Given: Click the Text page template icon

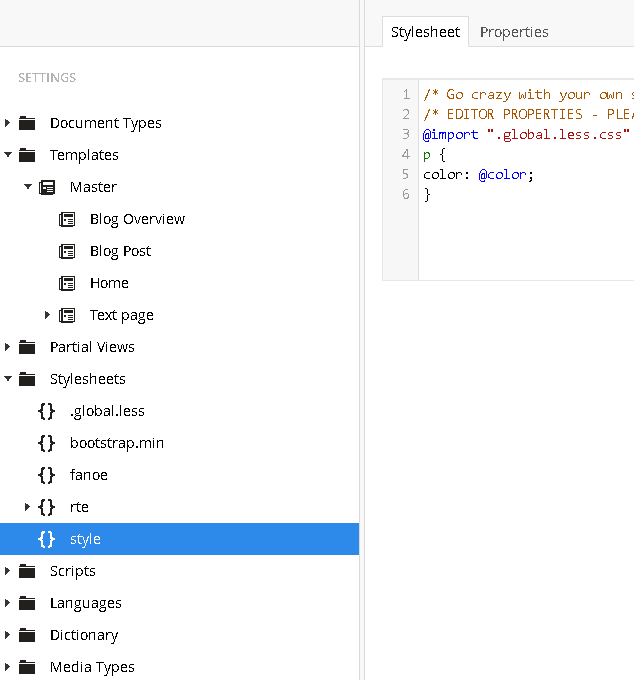Looking at the screenshot, I should (x=67, y=315).
